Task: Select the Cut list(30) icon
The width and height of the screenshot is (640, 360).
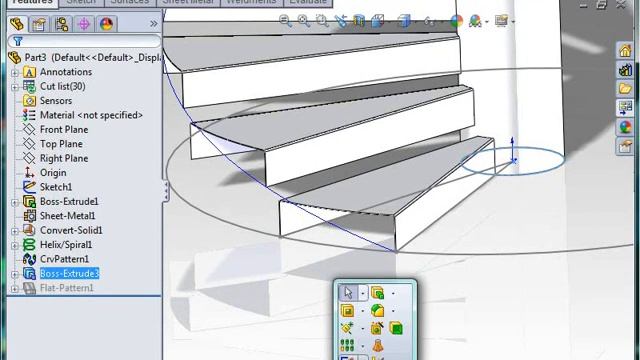Action: [x=29, y=86]
